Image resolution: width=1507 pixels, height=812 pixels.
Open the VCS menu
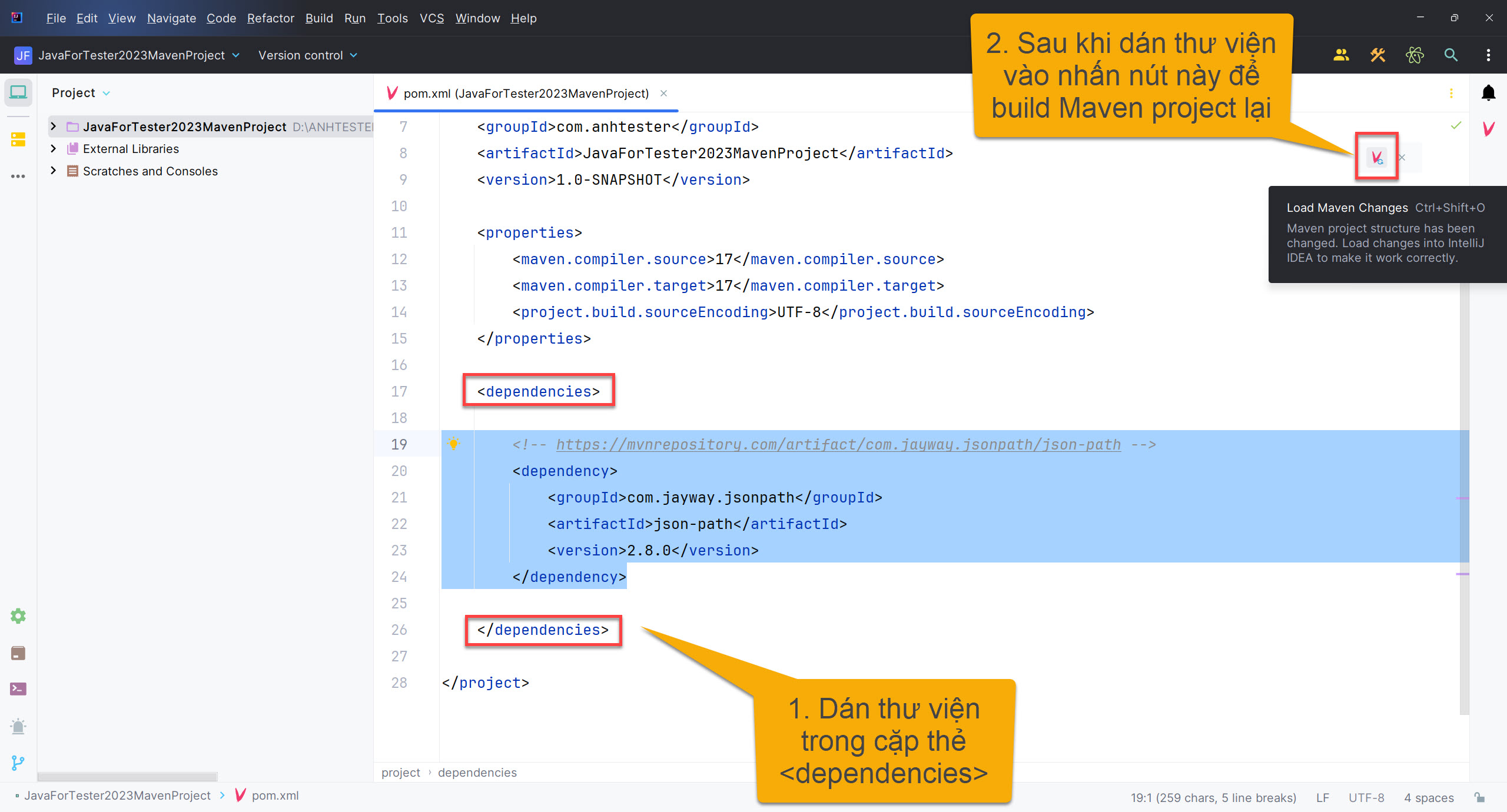coord(431,18)
